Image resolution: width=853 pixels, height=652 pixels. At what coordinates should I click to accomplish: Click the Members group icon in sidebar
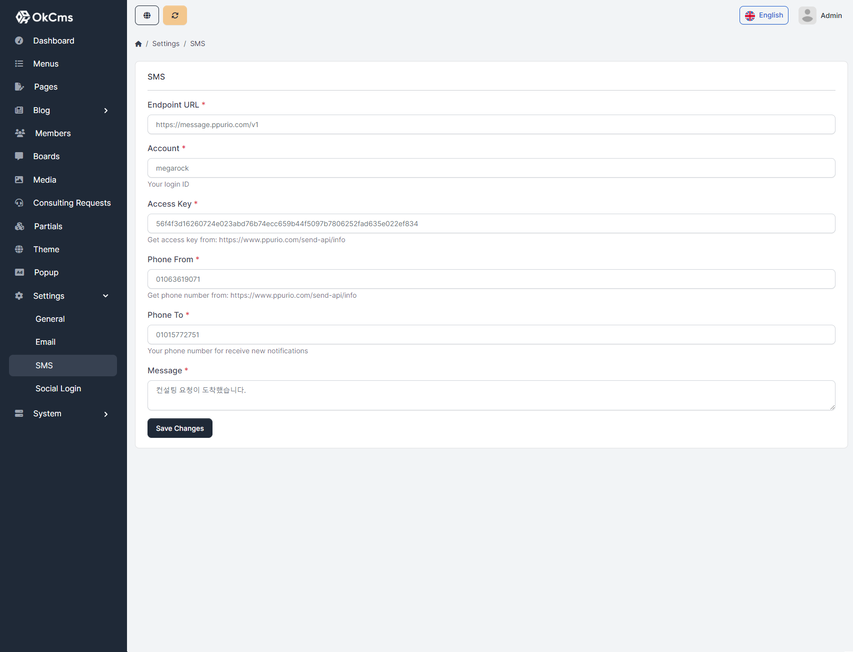point(20,133)
